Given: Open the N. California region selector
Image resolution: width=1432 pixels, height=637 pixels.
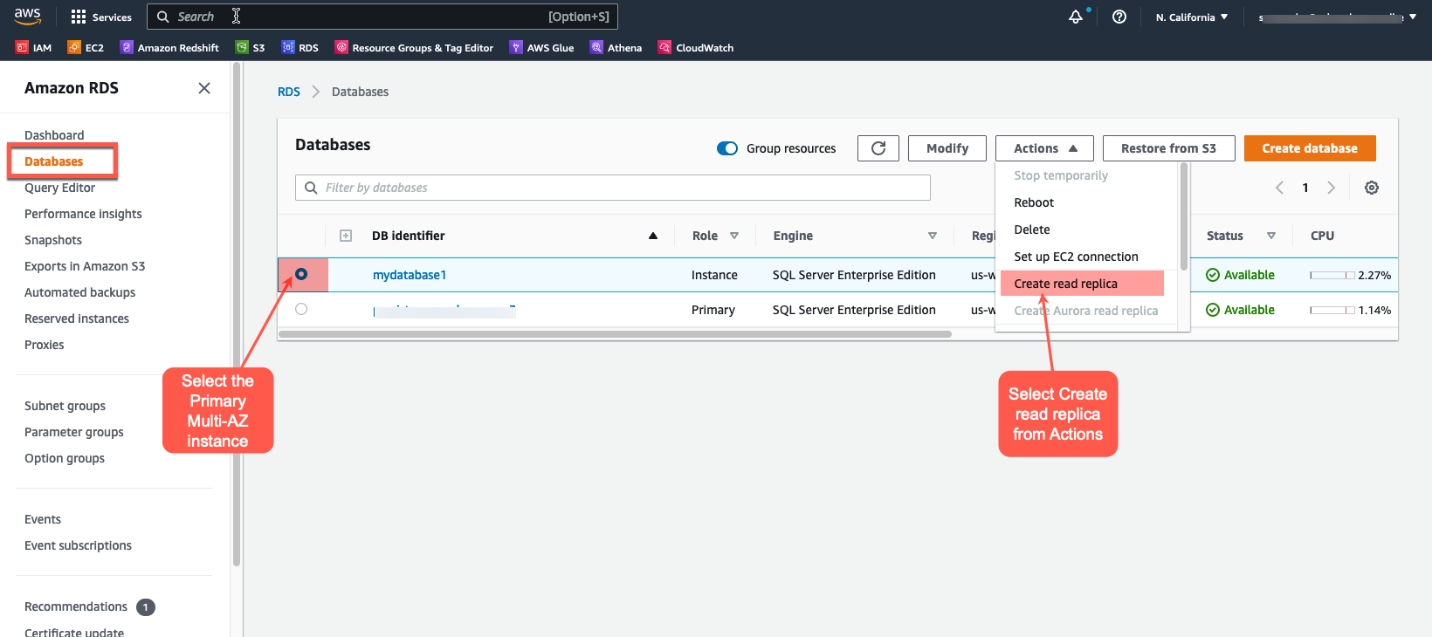Looking at the screenshot, I should tap(1192, 17).
